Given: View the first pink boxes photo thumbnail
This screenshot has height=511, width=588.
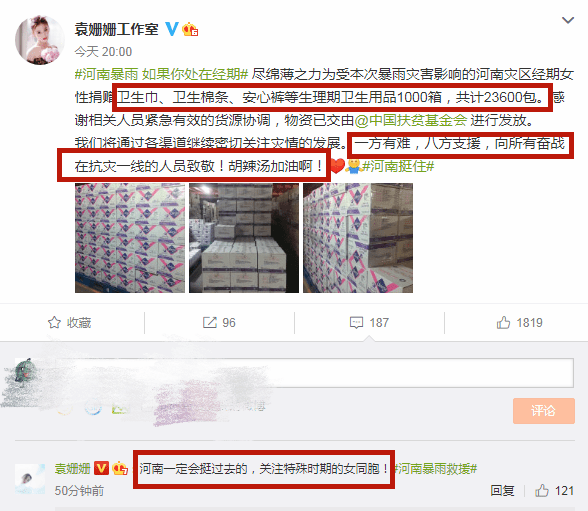Looking at the screenshot, I should (130, 238).
